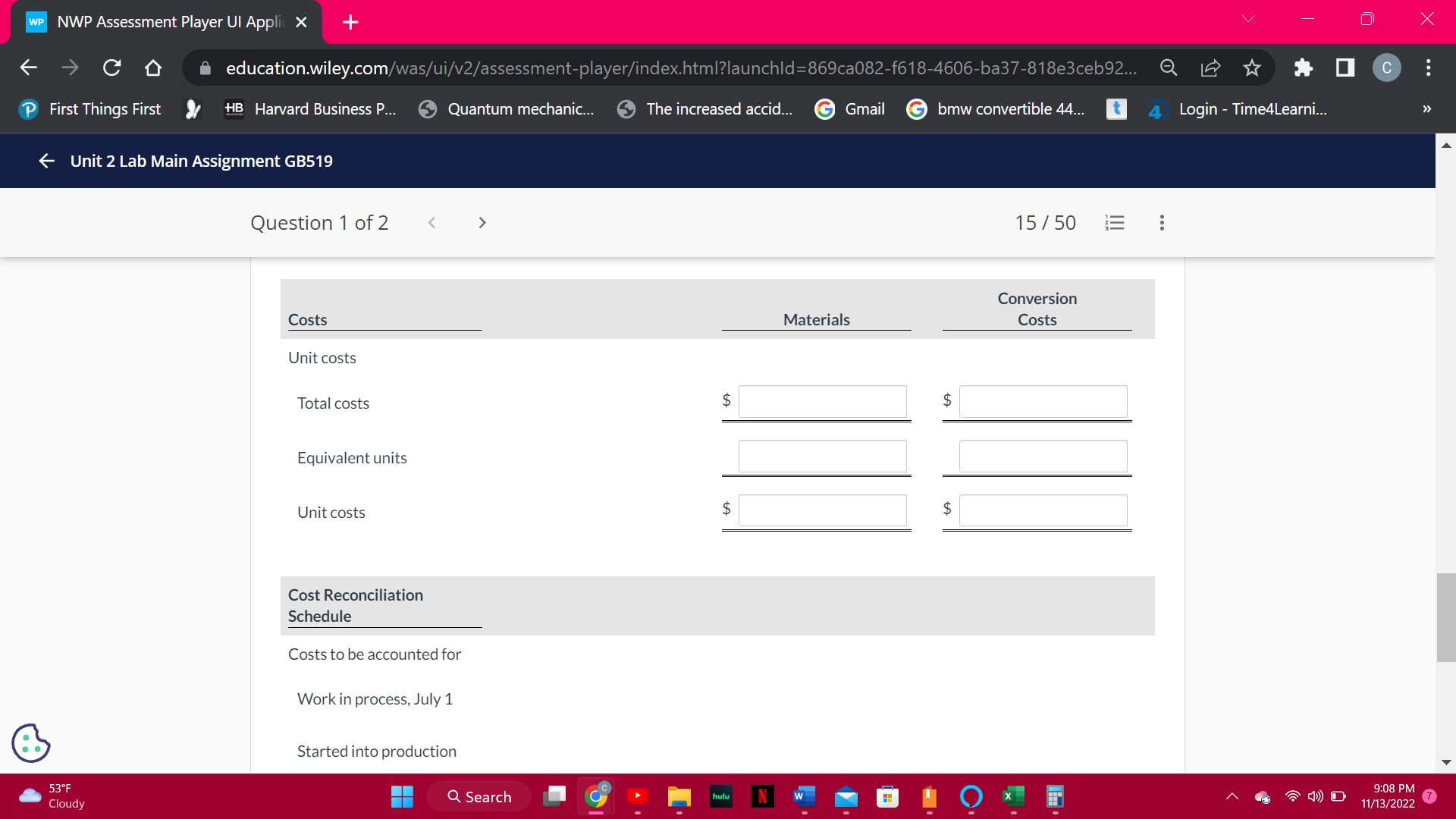Bookmark this page with the star icon
The height and width of the screenshot is (819, 1456).
(x=1252, y=68)
